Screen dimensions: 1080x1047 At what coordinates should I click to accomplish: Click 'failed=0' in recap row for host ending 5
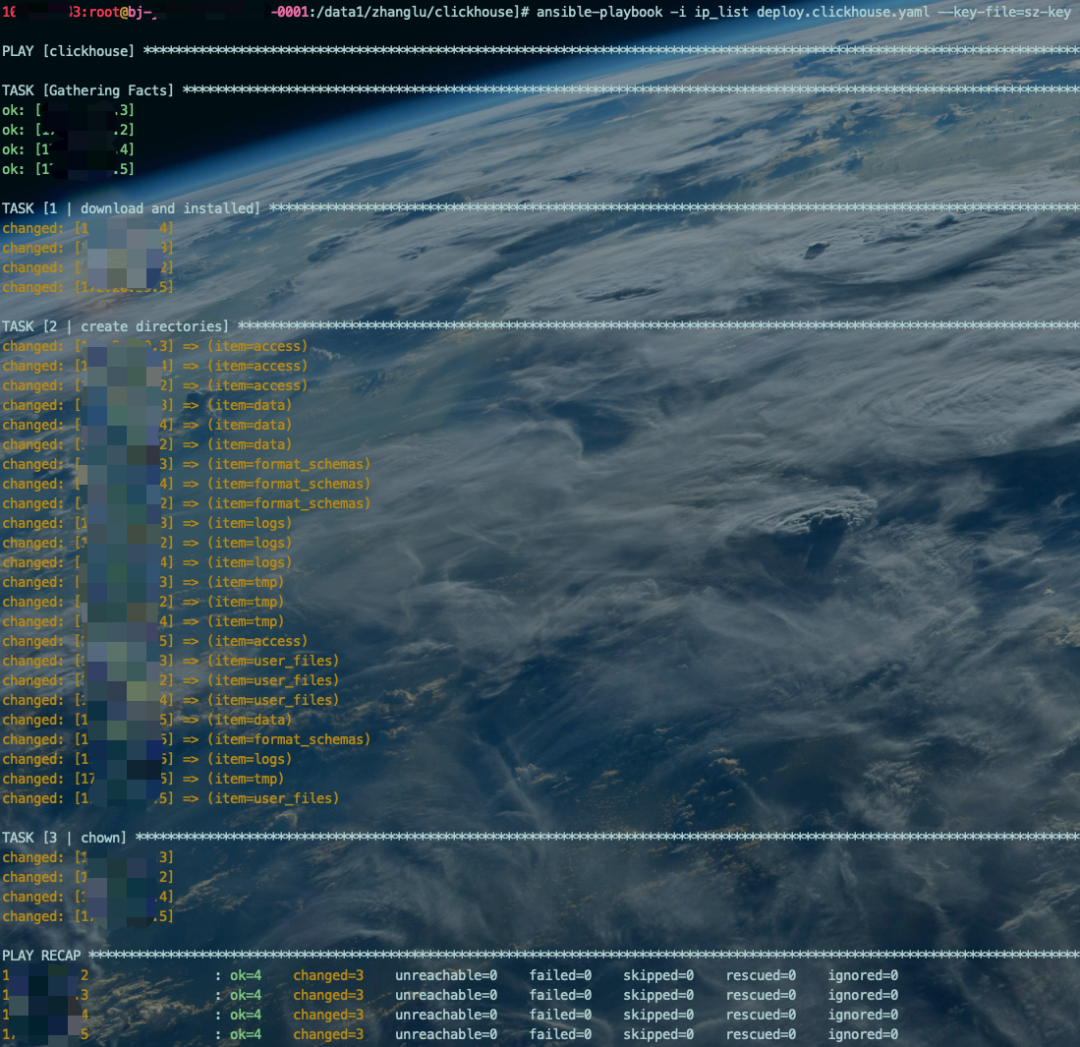coord(560,1034)
